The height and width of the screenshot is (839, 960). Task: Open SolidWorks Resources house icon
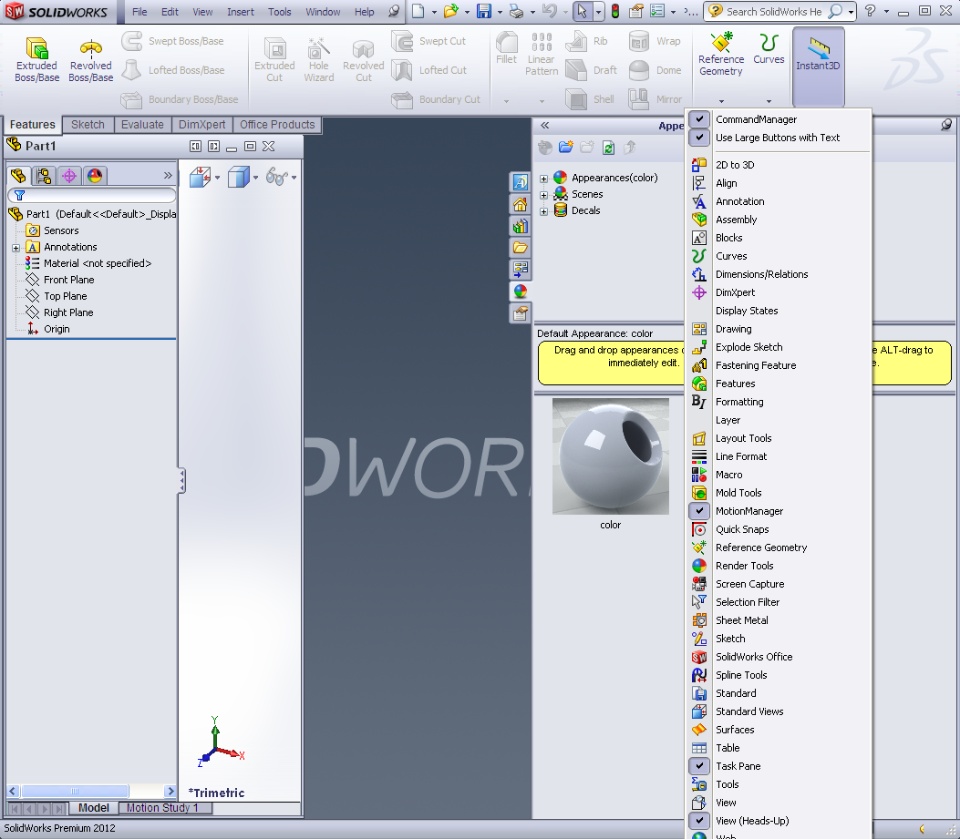tap(520, 205)
